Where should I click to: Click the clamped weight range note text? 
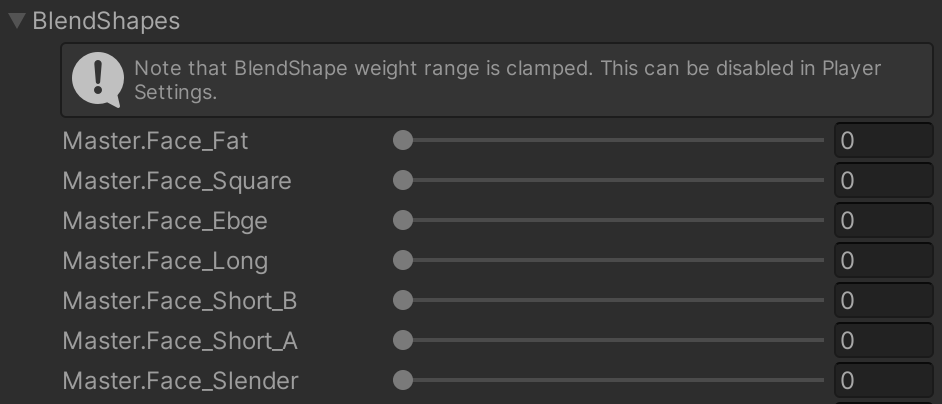[x=508, y=80]
